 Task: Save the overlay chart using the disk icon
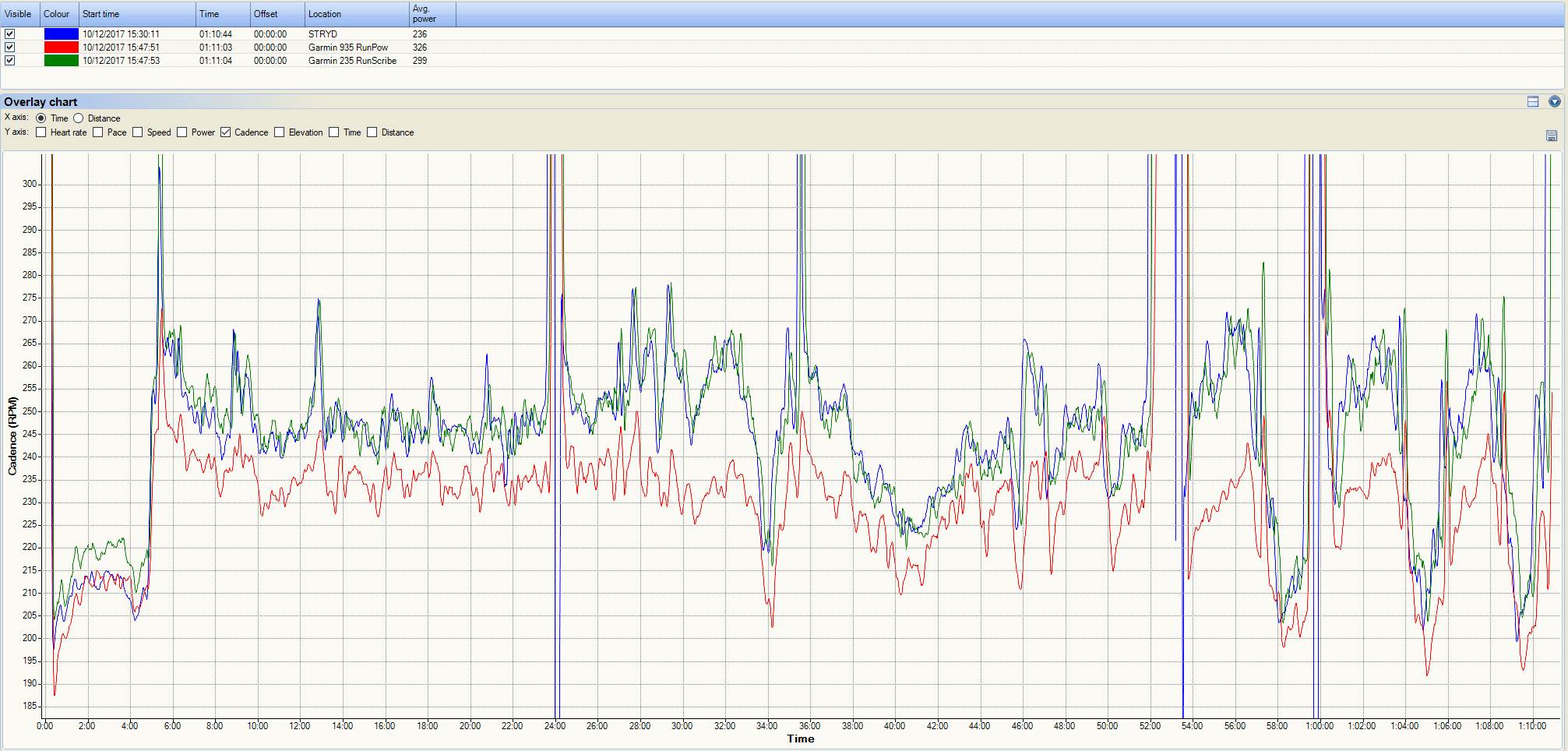(x=1551, y=136)
